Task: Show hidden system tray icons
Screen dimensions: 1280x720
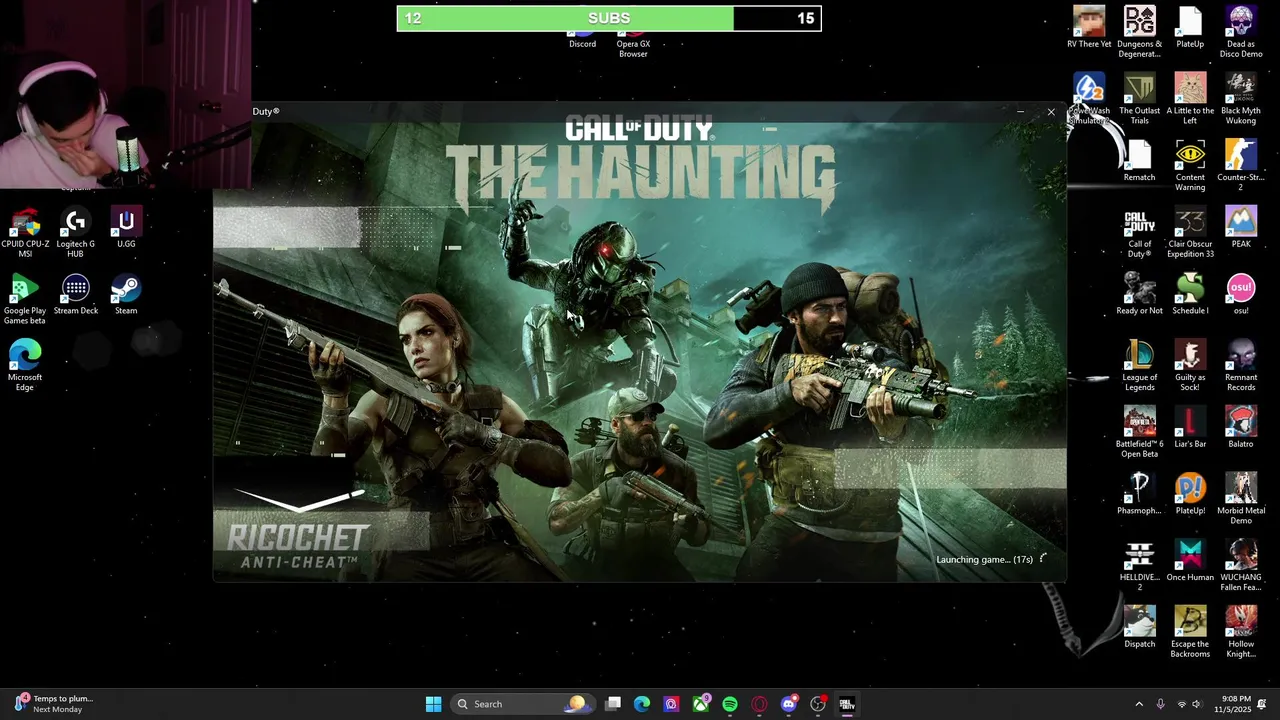Action: (1139, 704)
